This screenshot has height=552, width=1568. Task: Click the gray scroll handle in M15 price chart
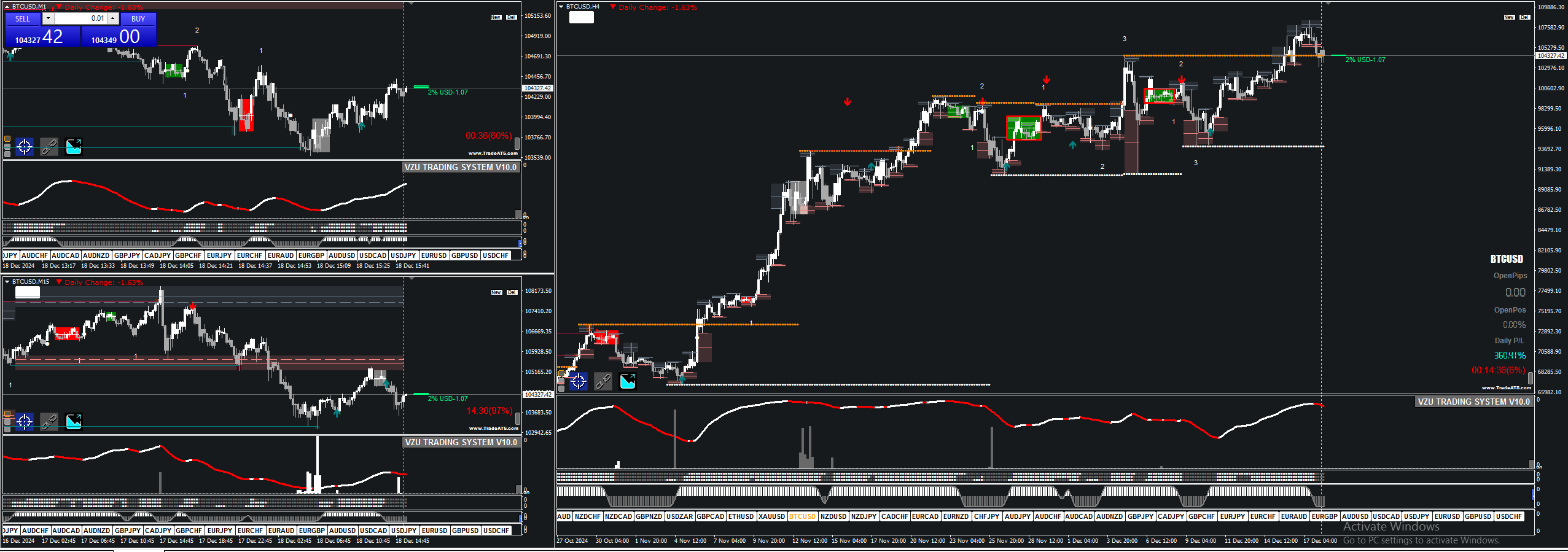tap(517, 418)
